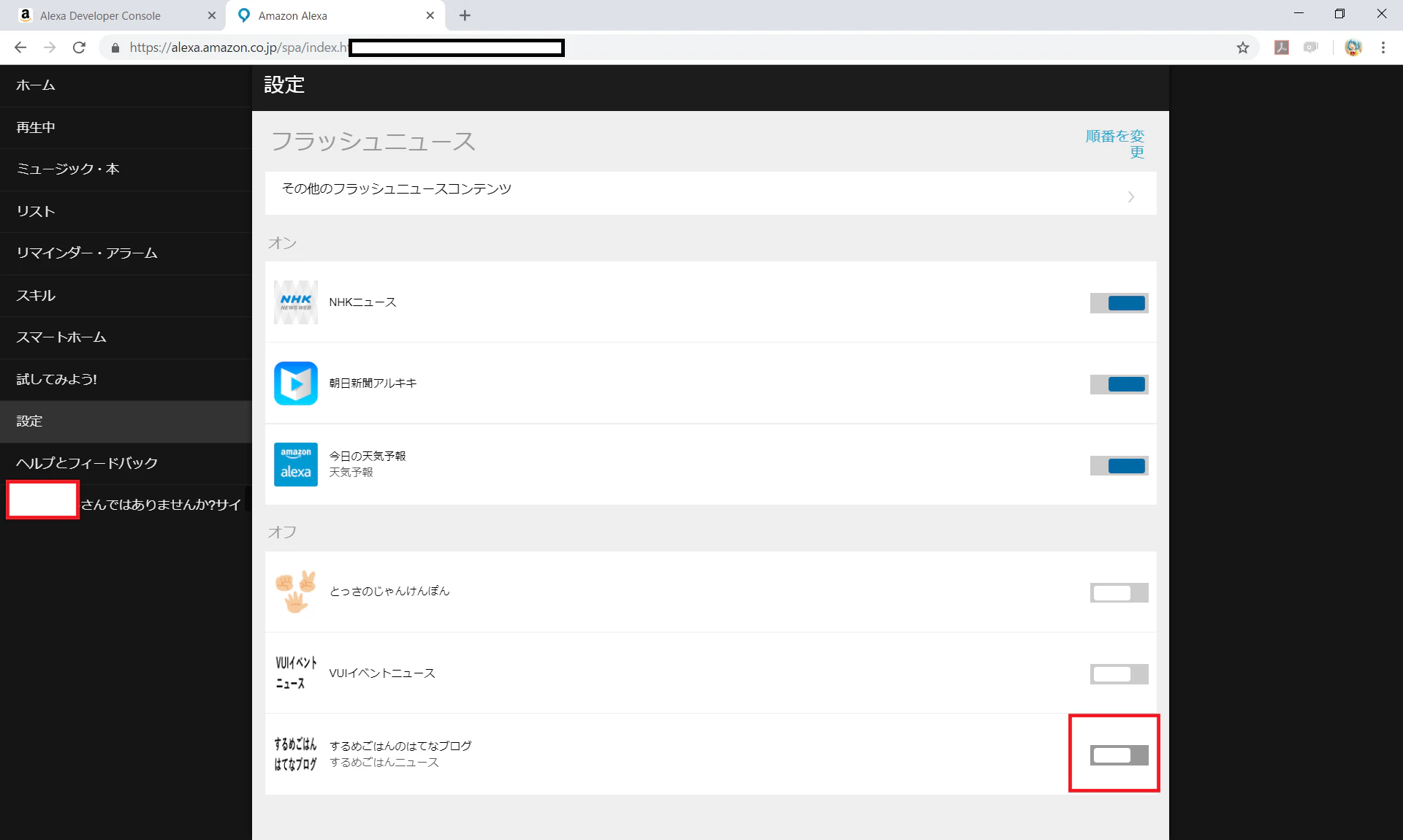Go forward with the browser forward arrow
The image size is (1403, 840).
tap(50, 47)
